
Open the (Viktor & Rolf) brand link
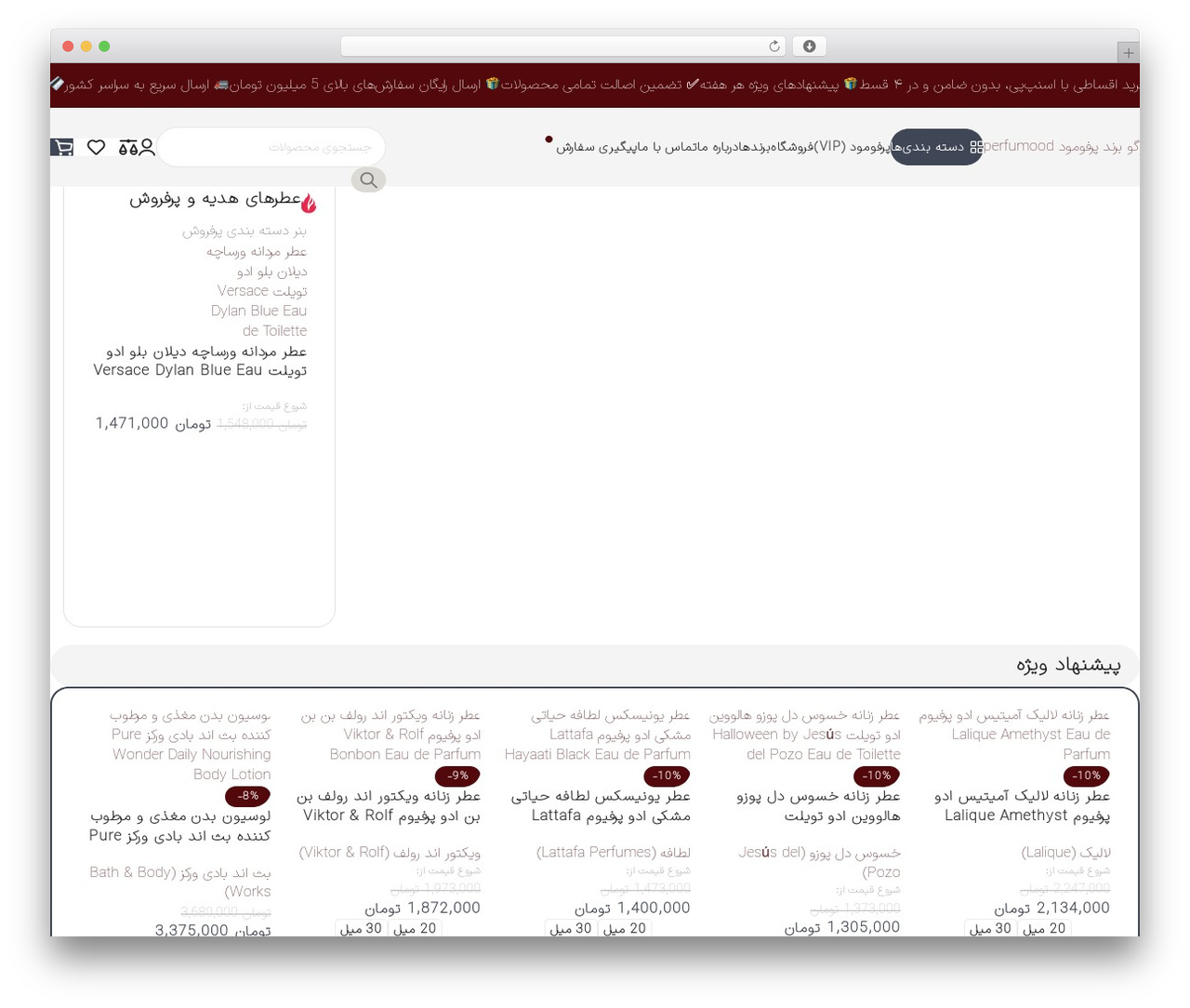(x=390, y=853)
